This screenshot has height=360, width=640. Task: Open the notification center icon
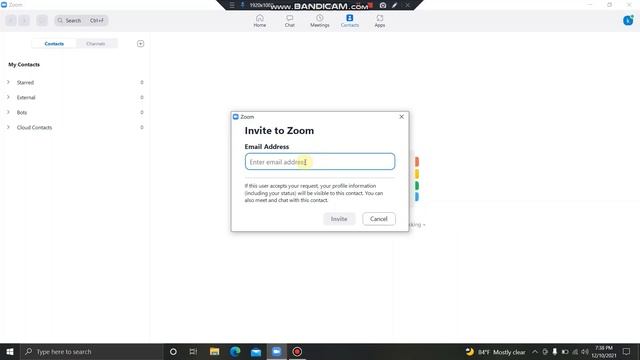pyautogui.click(x=627, y=352)
